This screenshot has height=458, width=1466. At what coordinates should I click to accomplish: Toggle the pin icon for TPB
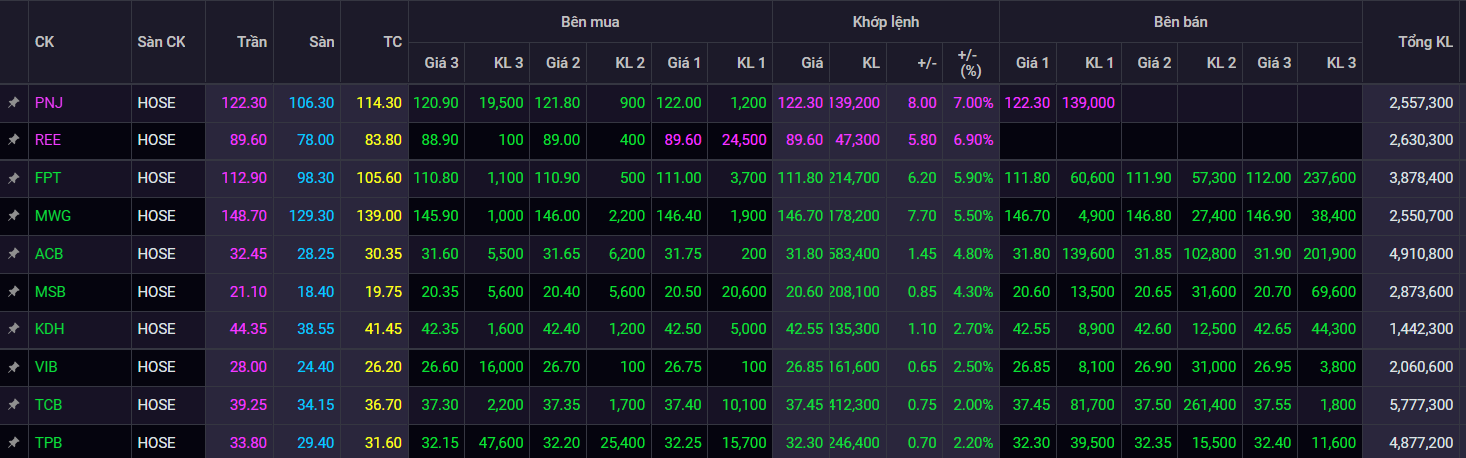(13, 442)
